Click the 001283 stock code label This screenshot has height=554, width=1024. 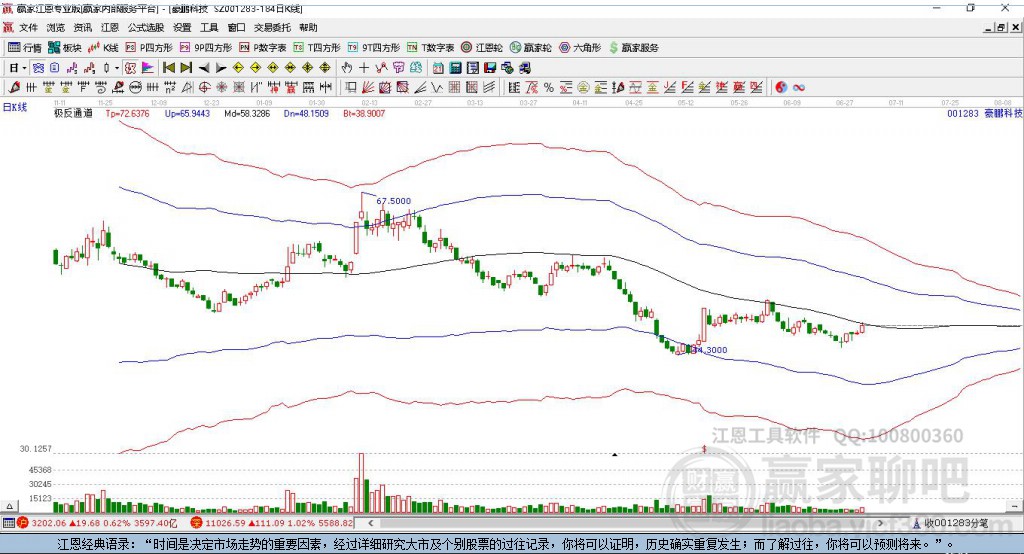pyautogui.click(x=963, y=113)
